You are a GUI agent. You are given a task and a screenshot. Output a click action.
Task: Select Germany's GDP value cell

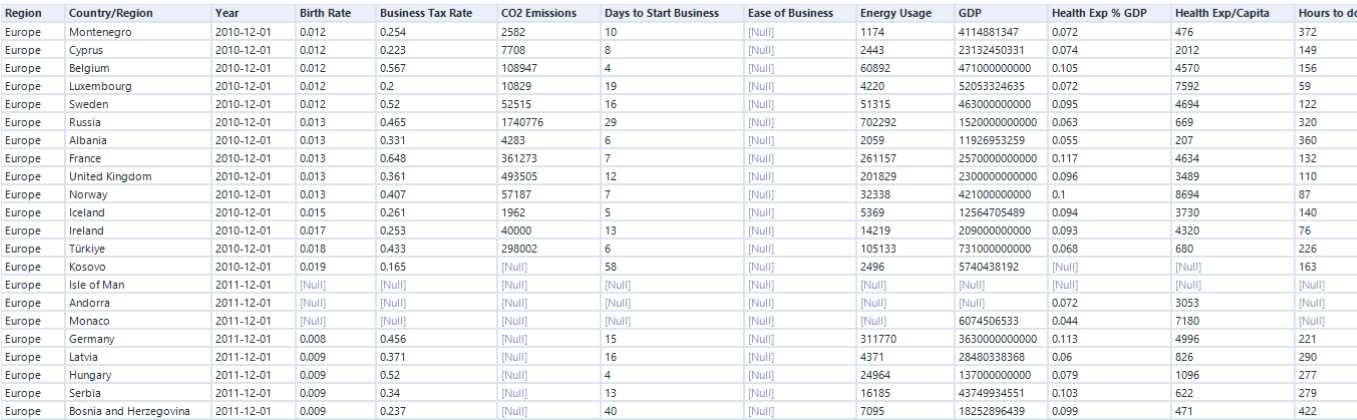click(x=1001, y=339)
